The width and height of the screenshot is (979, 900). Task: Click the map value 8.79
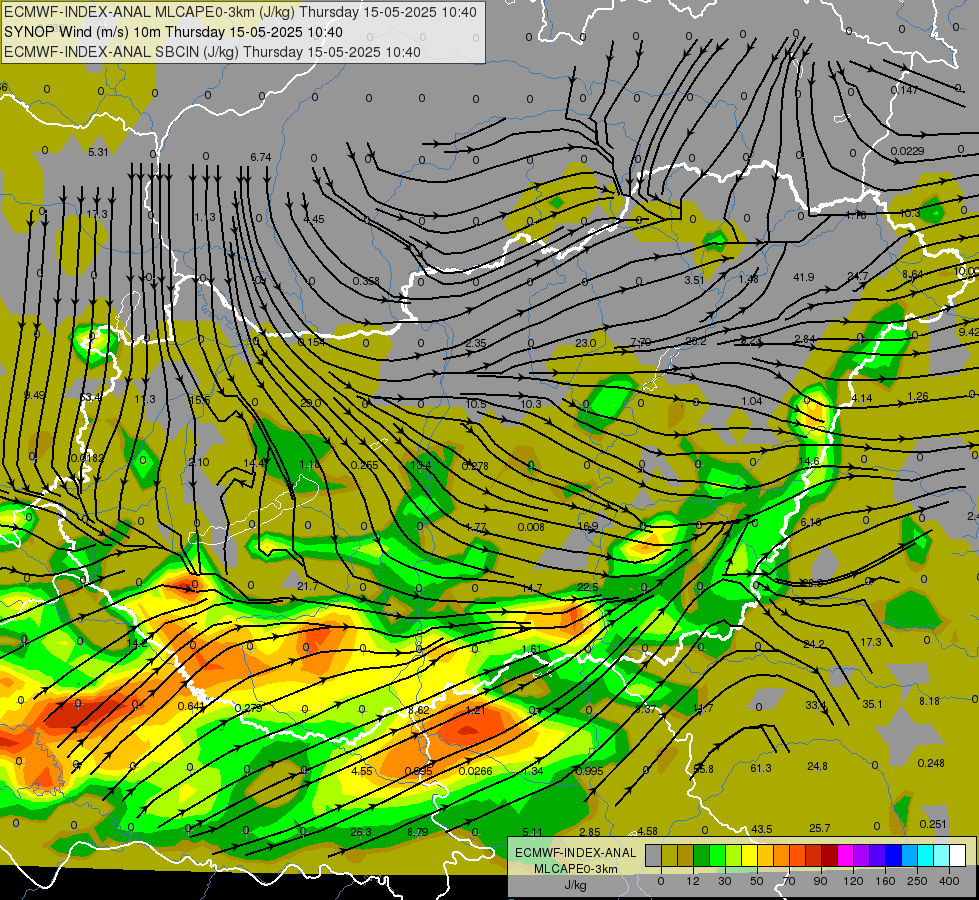[418, 832]
